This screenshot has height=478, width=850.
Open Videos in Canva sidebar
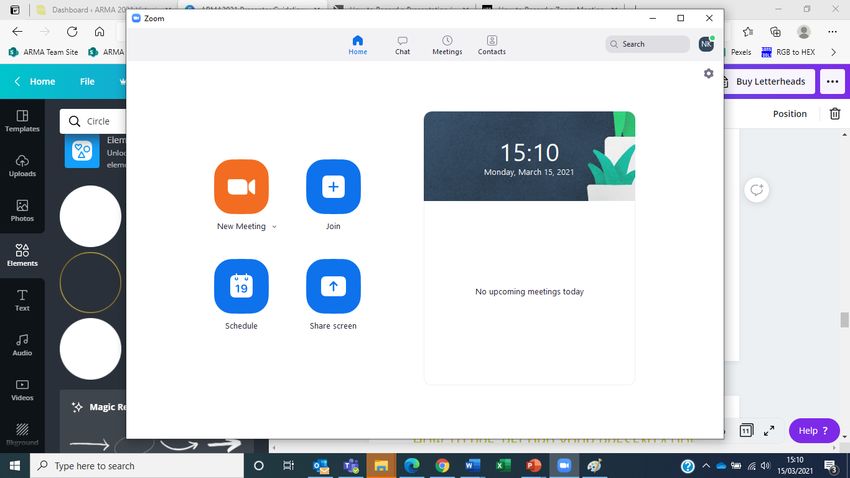[x=22, y=390]
